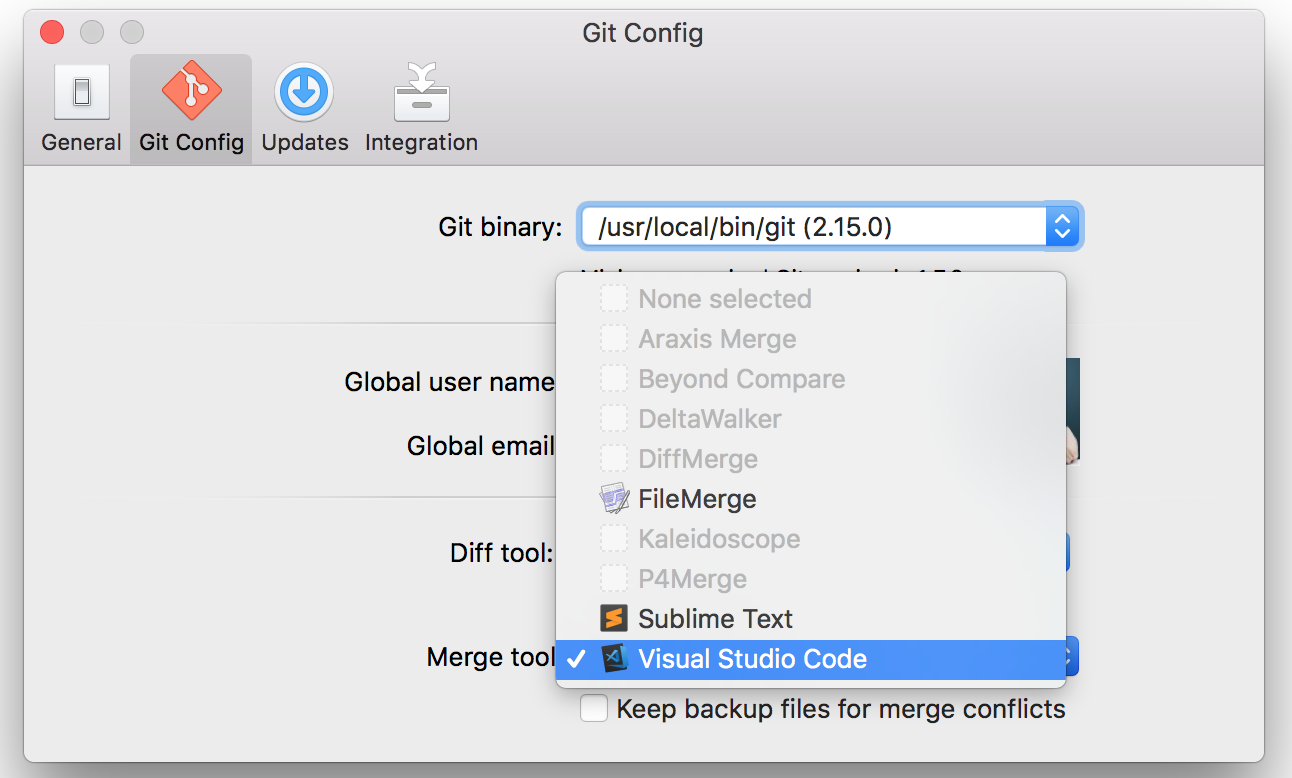Click the Sublime Text app icon

[614, 618]
